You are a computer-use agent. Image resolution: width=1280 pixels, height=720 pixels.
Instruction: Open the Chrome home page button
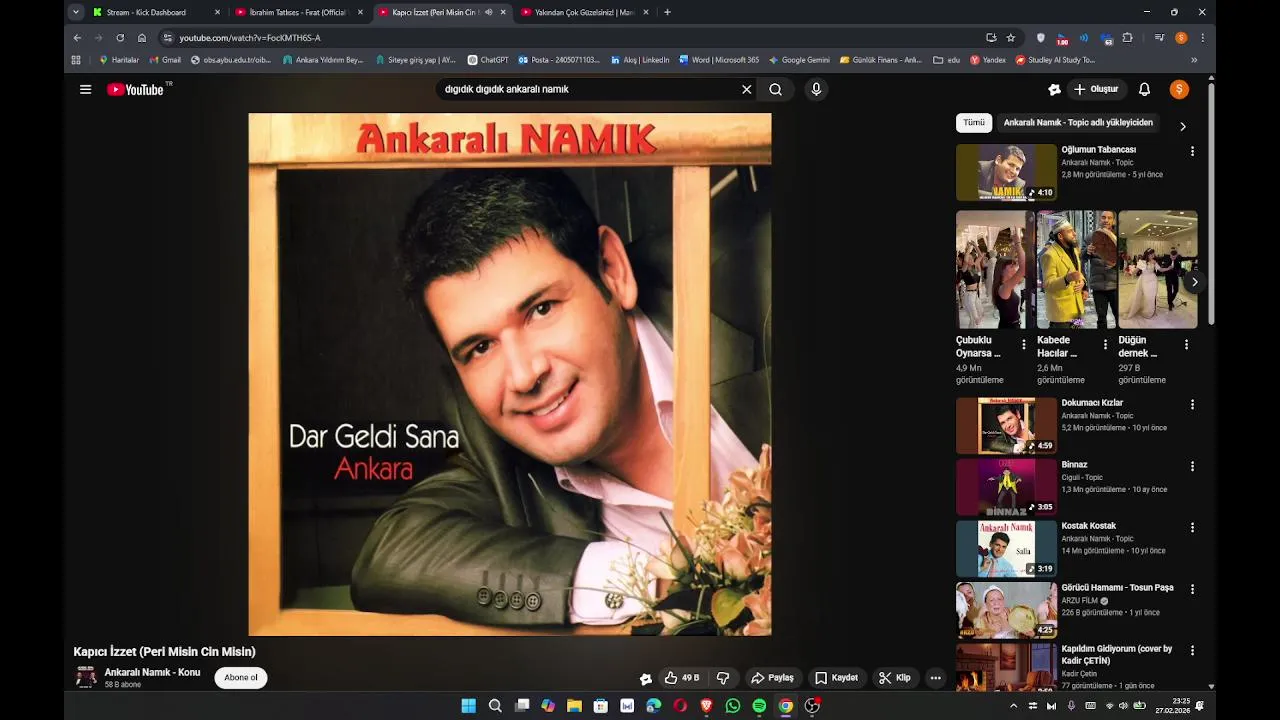[142, 37]
